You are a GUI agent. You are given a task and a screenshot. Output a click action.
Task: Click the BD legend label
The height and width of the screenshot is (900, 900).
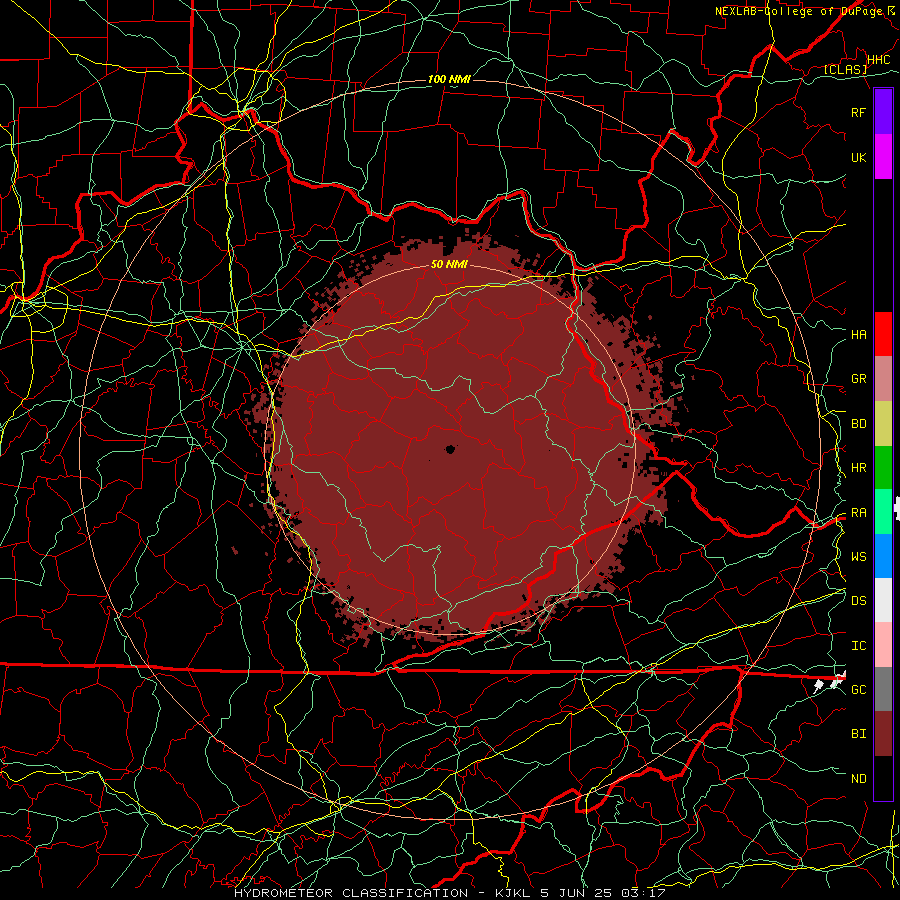tap(858, 424)
